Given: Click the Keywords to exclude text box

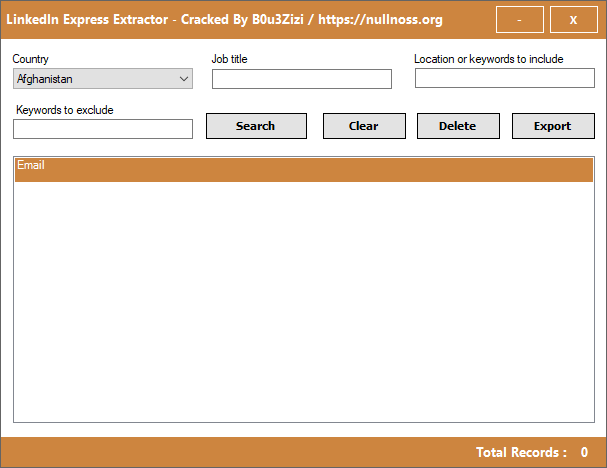Looking at the screenshot, I should click(x=103, y=129).
